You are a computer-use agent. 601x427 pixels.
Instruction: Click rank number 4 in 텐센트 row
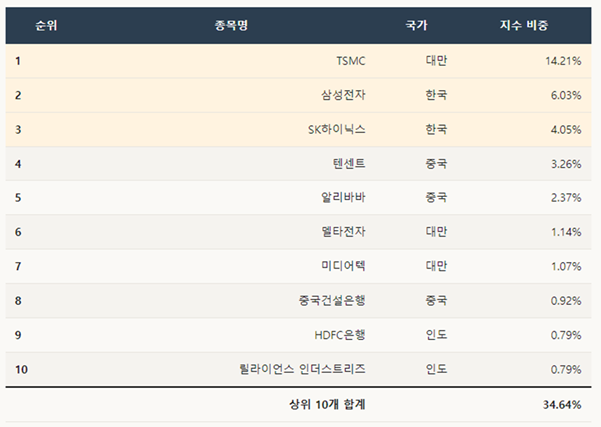[18, 164]
